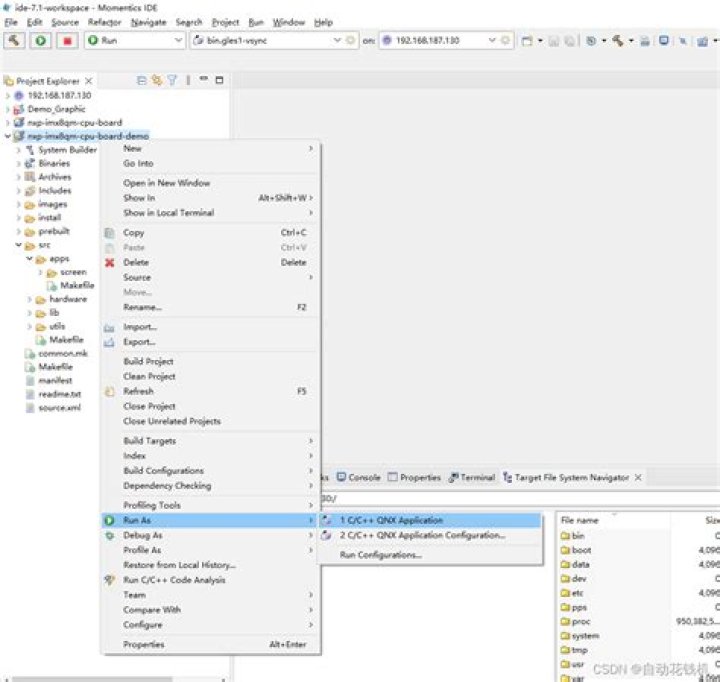The image size is (720, 682).
Task: Open Build Targets submenu
Action: [x=211, y=440]
